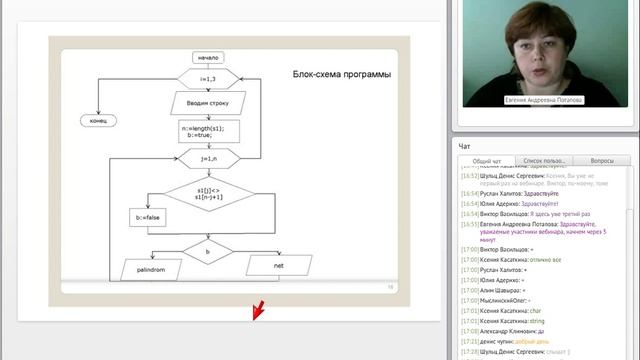
Task: Click the presenter name label Евгения Андреевна Потапова
Action: tap(544, 100)
